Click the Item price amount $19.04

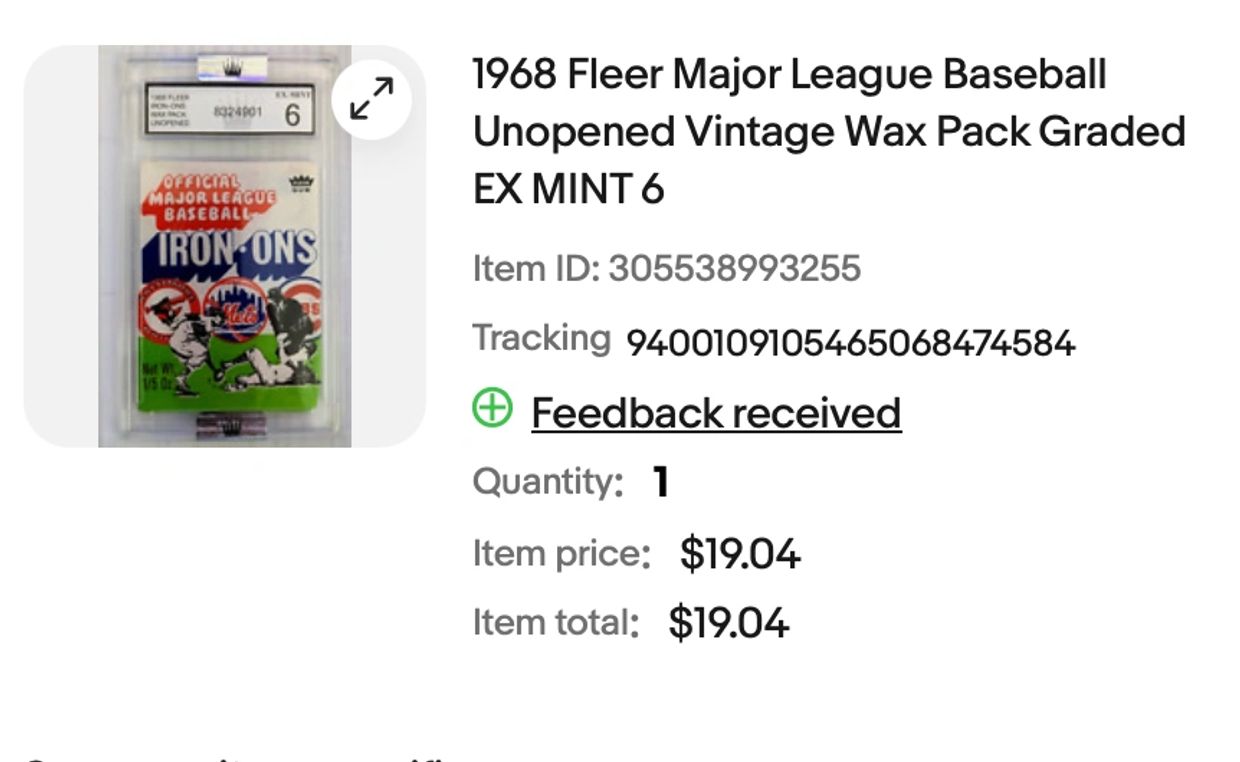coord(740,553)
